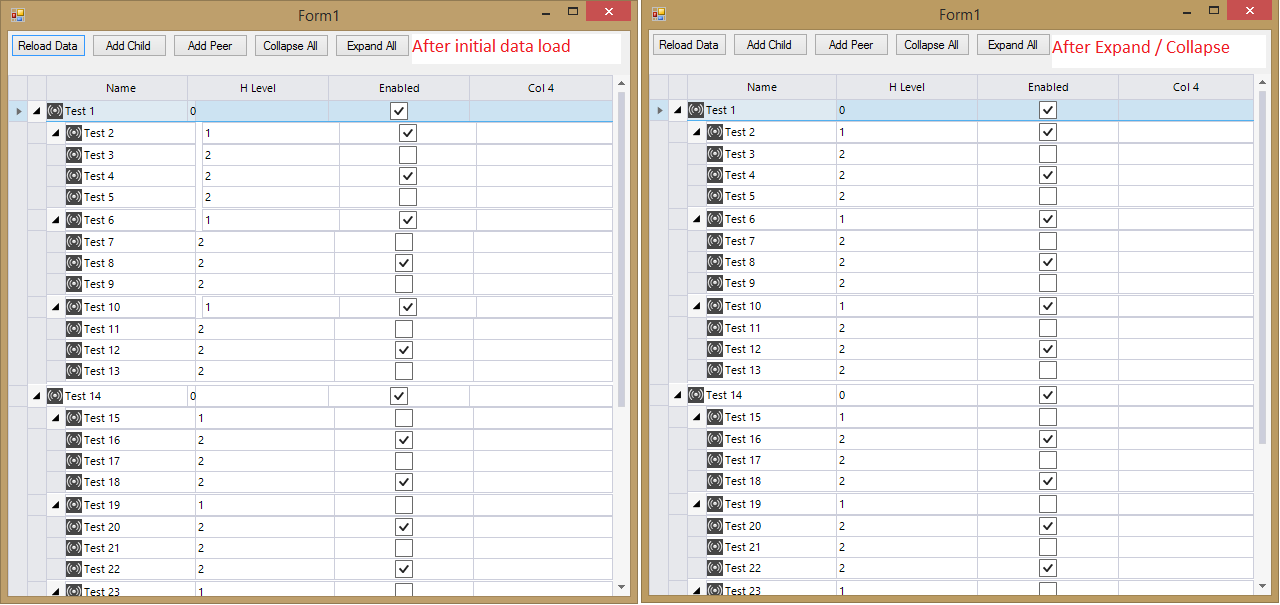The width and height of the screenshot is (1280, 605).
Task: Click the node icon beside Test 17 in left window
Action: (x=74, y=461)
